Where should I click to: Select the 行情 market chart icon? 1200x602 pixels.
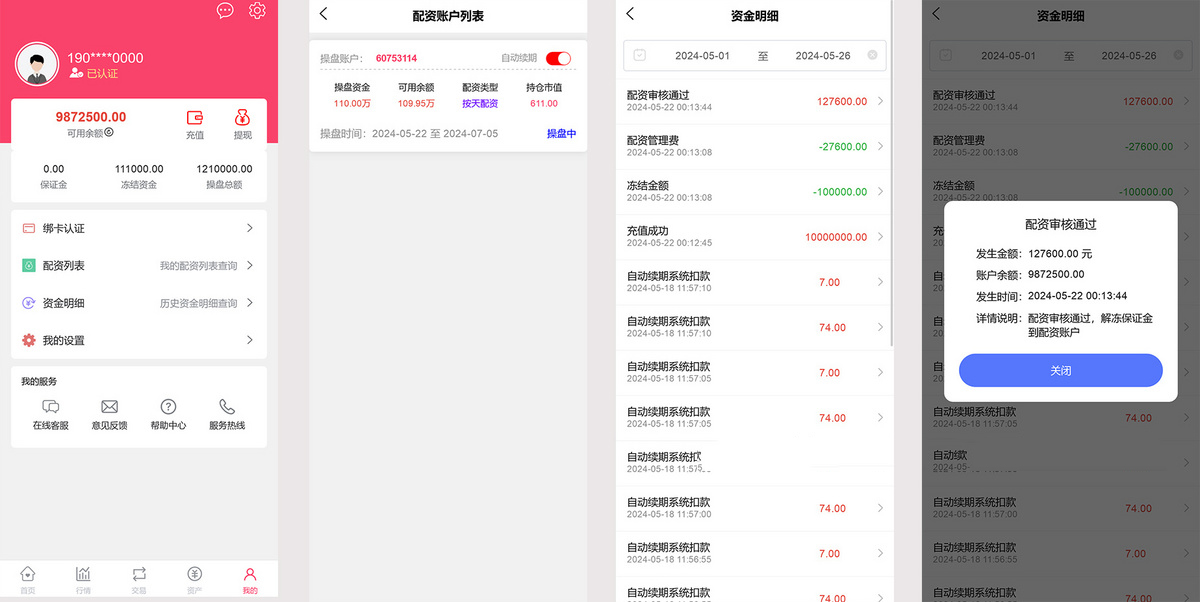tap(83, 578)
